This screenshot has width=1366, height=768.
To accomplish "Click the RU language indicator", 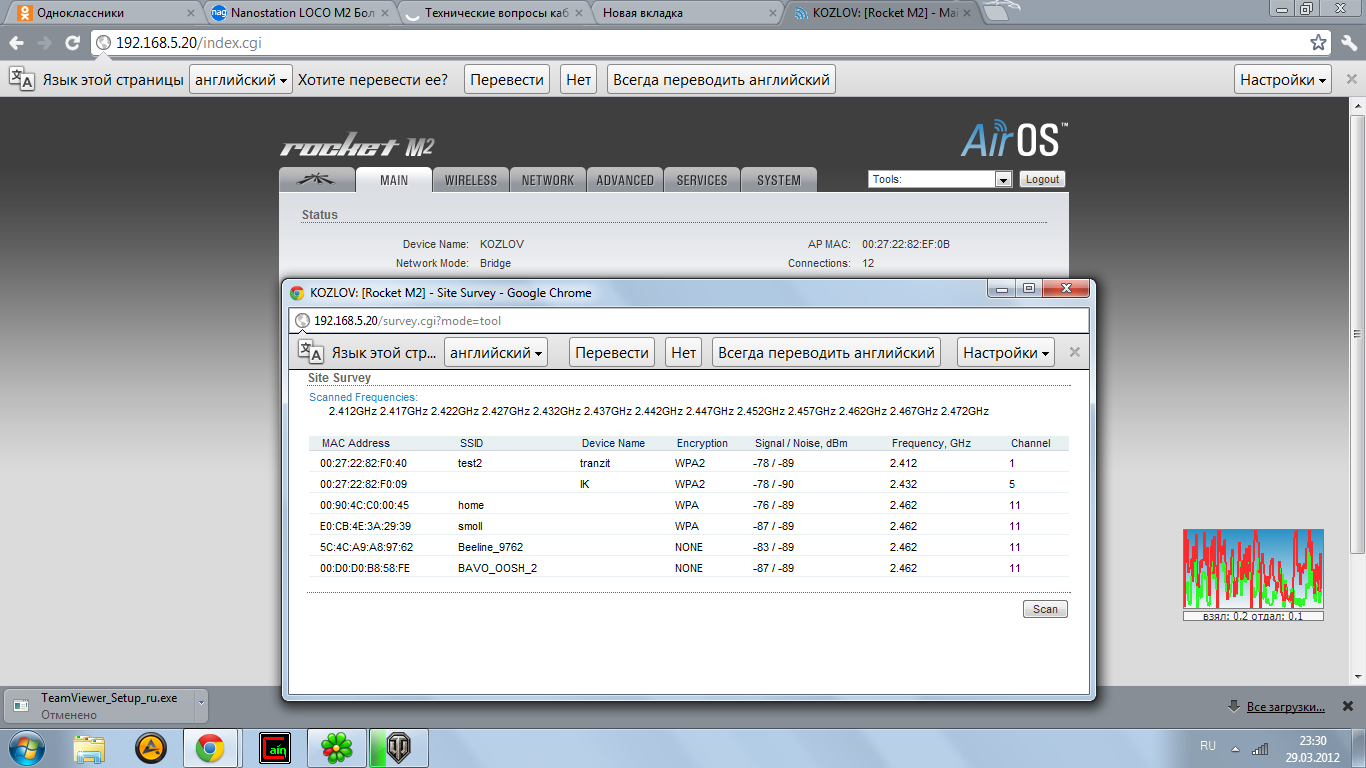I will [x=1208, y=746].
